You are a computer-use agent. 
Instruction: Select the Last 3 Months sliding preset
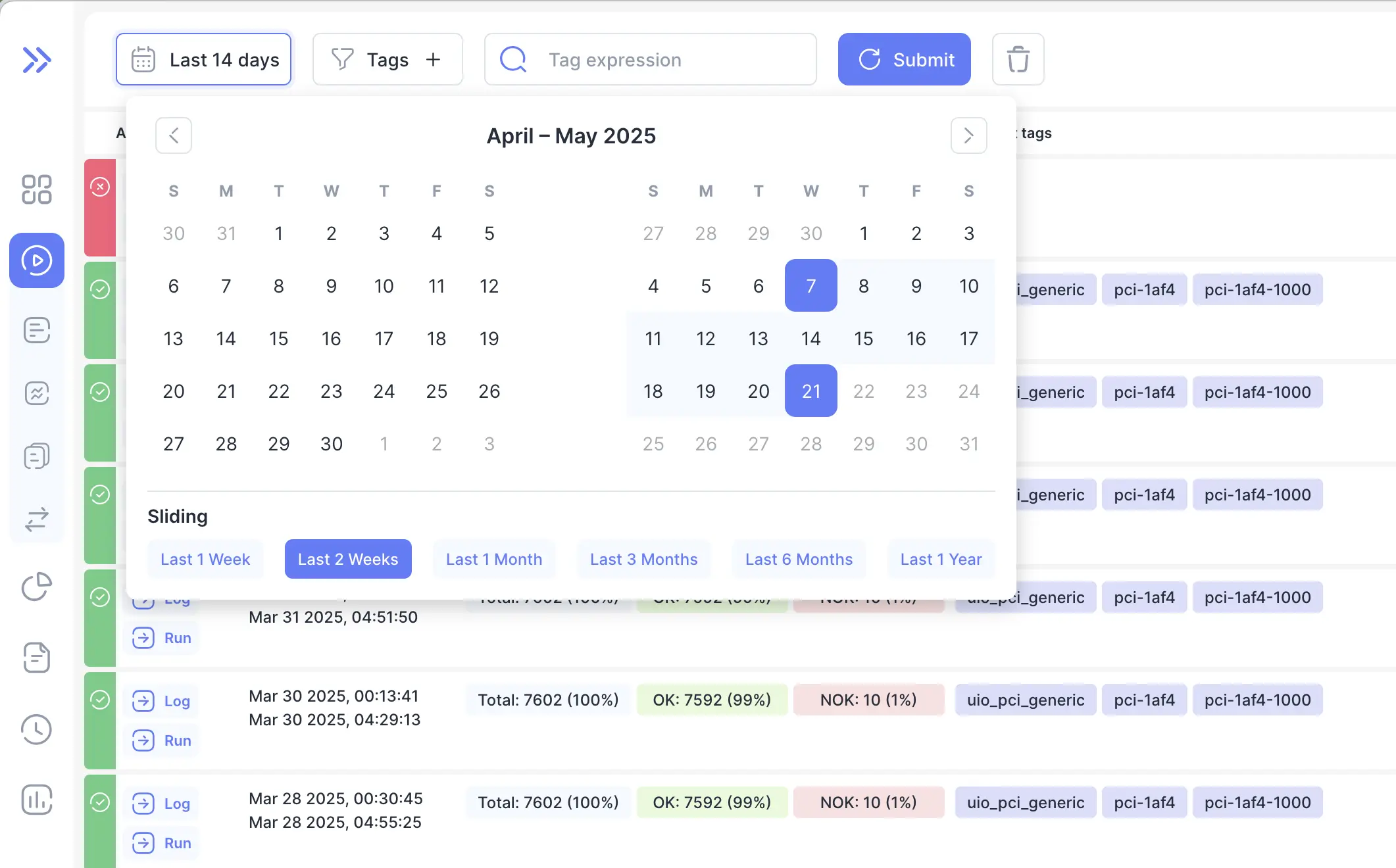[643, 559]
